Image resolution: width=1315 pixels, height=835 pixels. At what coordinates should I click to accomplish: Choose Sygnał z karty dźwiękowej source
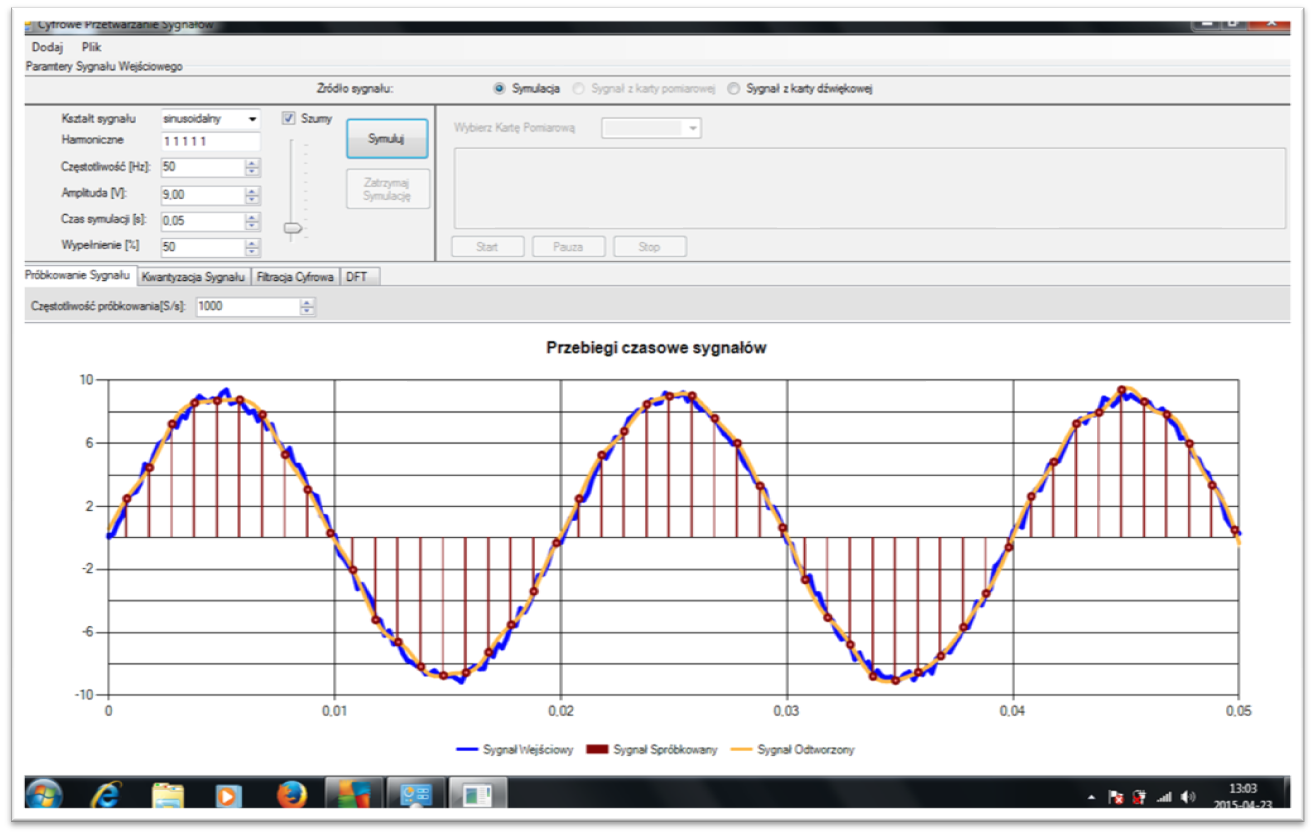(735, 89)
